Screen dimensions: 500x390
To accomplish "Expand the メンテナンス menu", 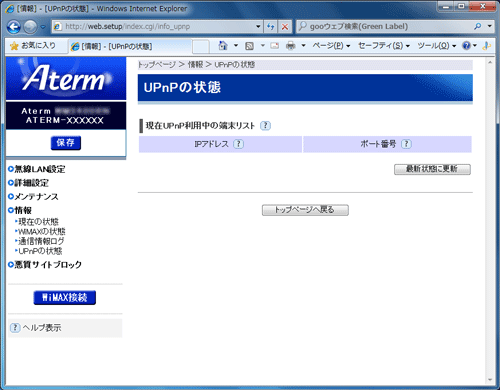I will pyautogui.click(x=33, y=197).
